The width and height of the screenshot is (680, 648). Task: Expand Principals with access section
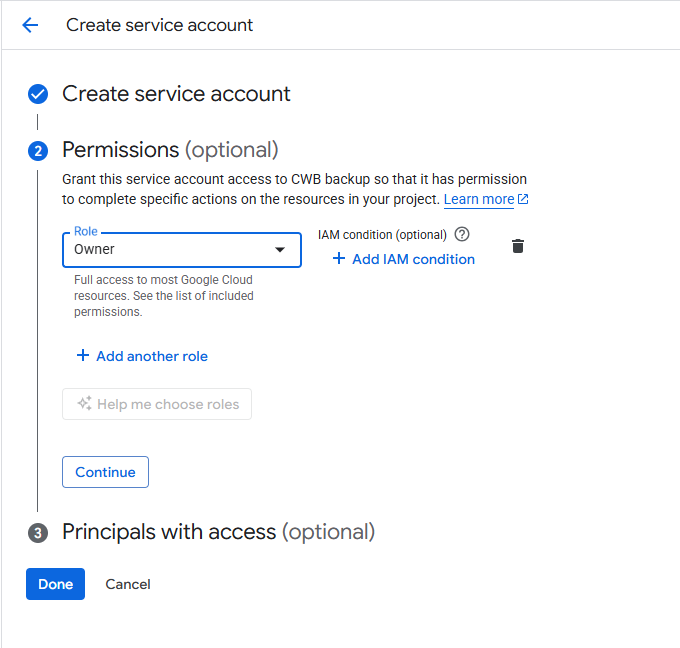219,532
